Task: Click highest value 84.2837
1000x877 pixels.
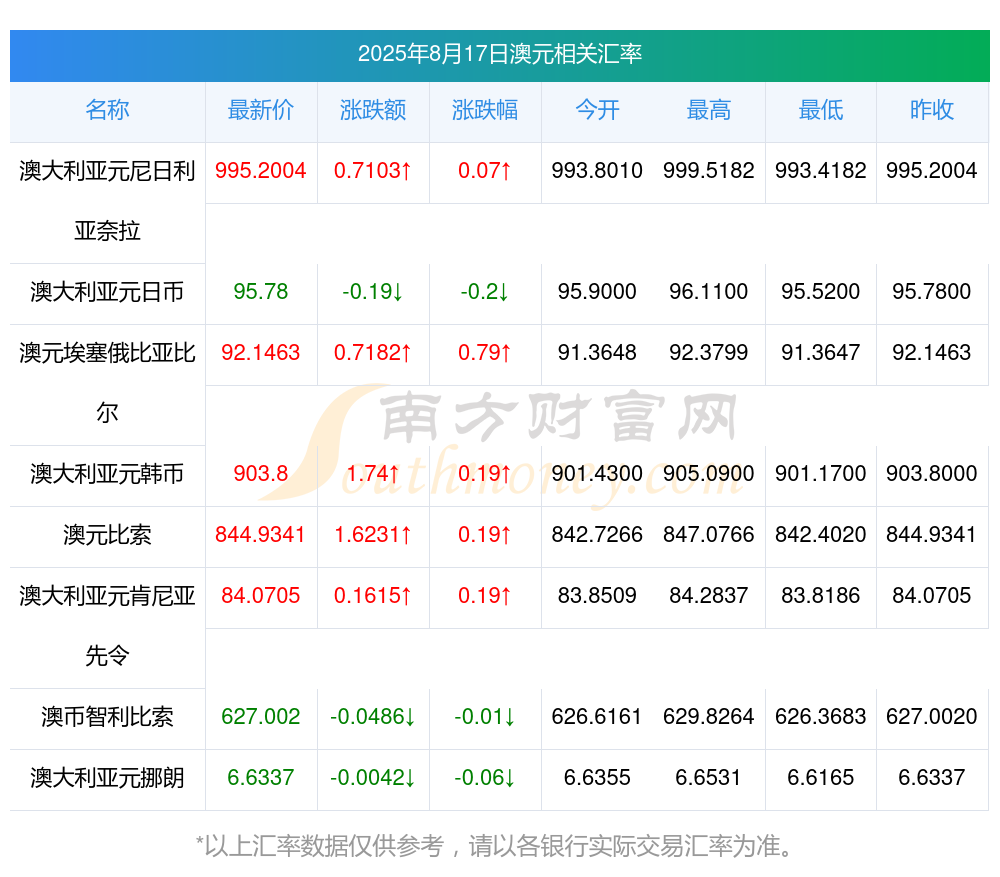Action: [x=709, y=596]
